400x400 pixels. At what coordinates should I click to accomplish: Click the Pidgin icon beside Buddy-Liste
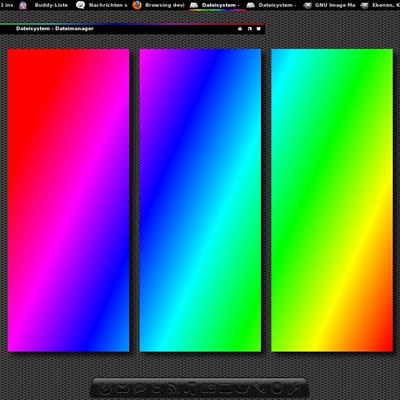(x=23, y=5)
